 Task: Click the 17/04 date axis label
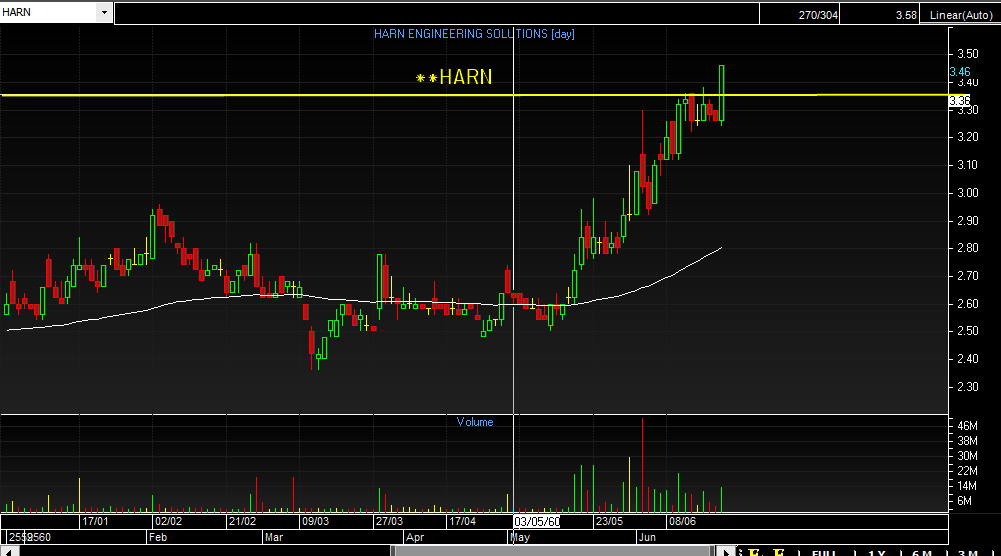tap(462, 522)
